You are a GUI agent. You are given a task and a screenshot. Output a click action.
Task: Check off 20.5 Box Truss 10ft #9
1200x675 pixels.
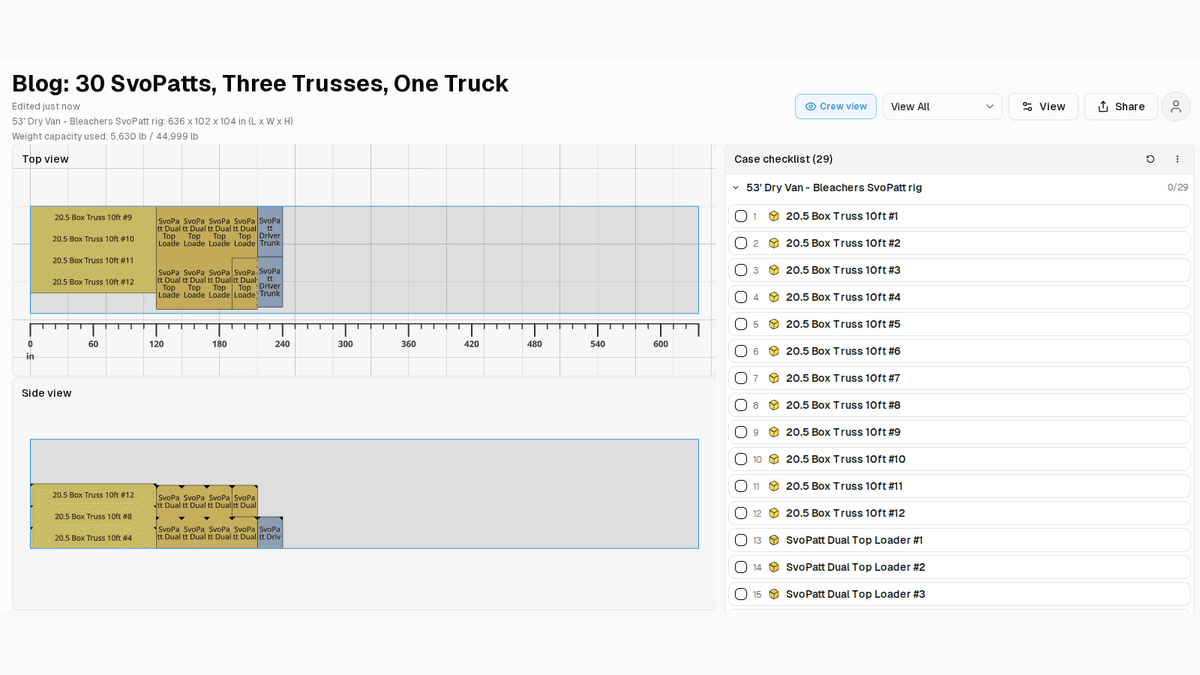click(741, 432)
